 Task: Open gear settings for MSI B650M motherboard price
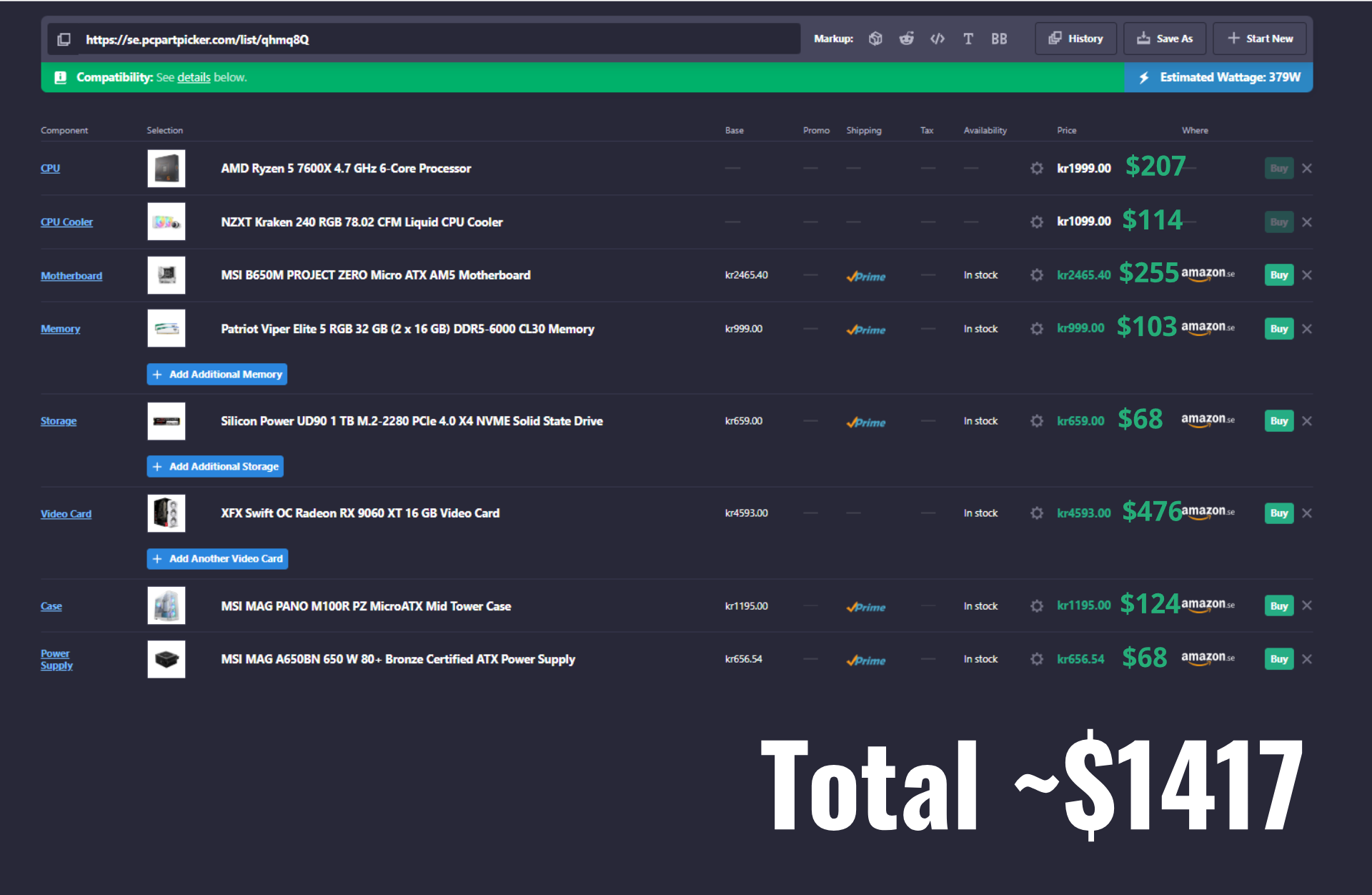click(1037, 275)
